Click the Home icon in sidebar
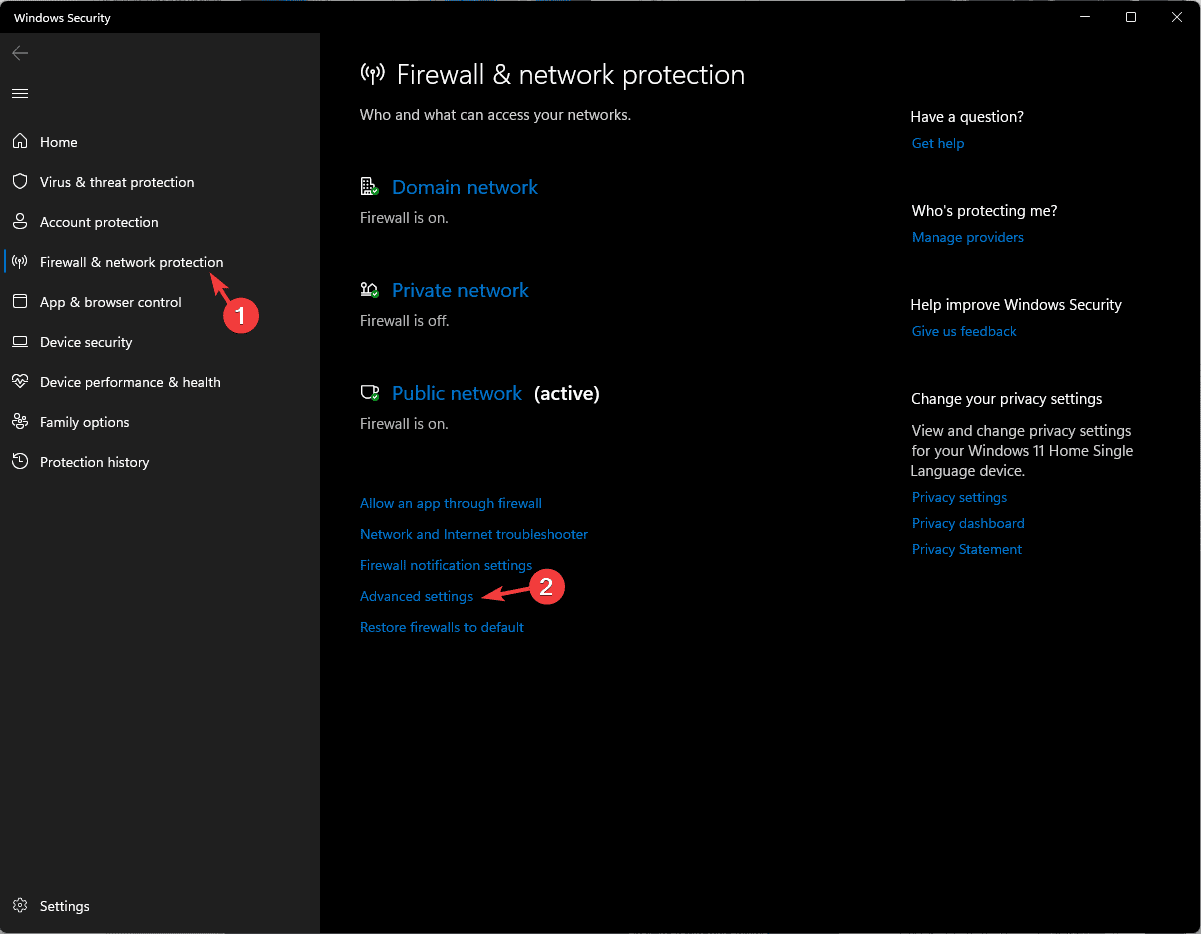Image resolution: width=1201 pixels, height=934 pixels. pyautogui.click(x=20, y=142)
